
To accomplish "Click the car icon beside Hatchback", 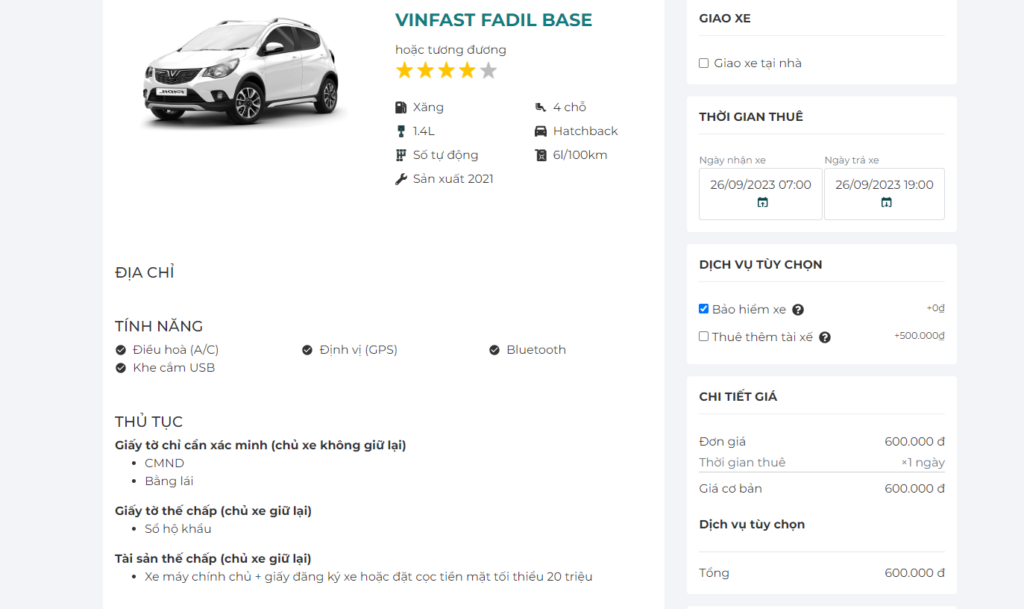I will point(541,131).
